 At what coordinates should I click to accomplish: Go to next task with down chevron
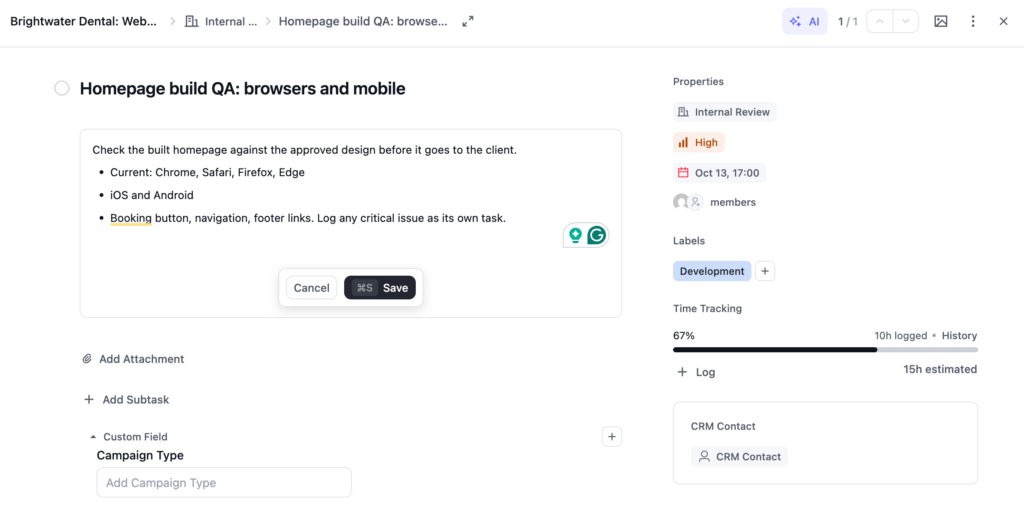coord(905,22)
